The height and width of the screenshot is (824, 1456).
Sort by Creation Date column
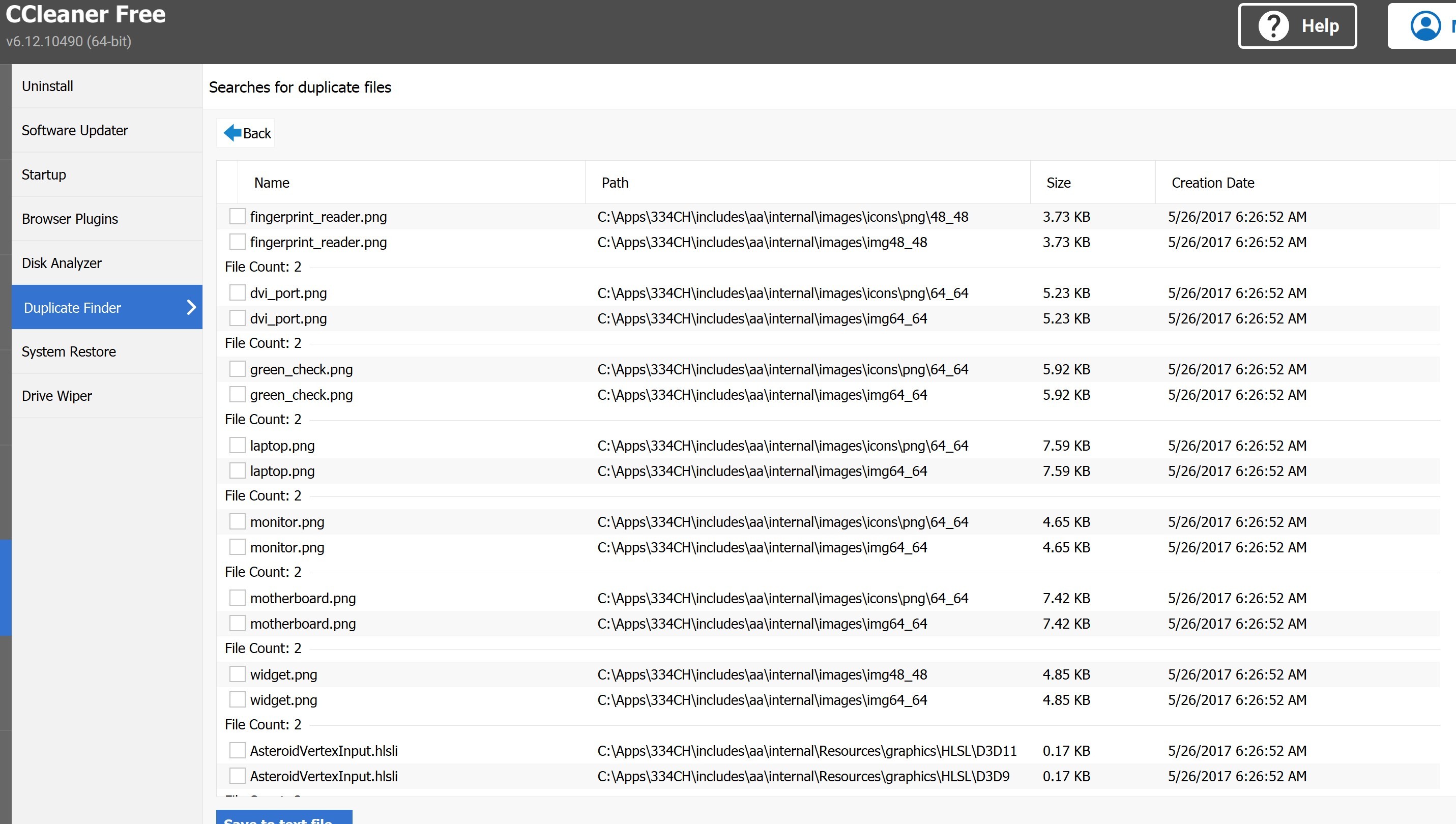(x=1297, y=183)
